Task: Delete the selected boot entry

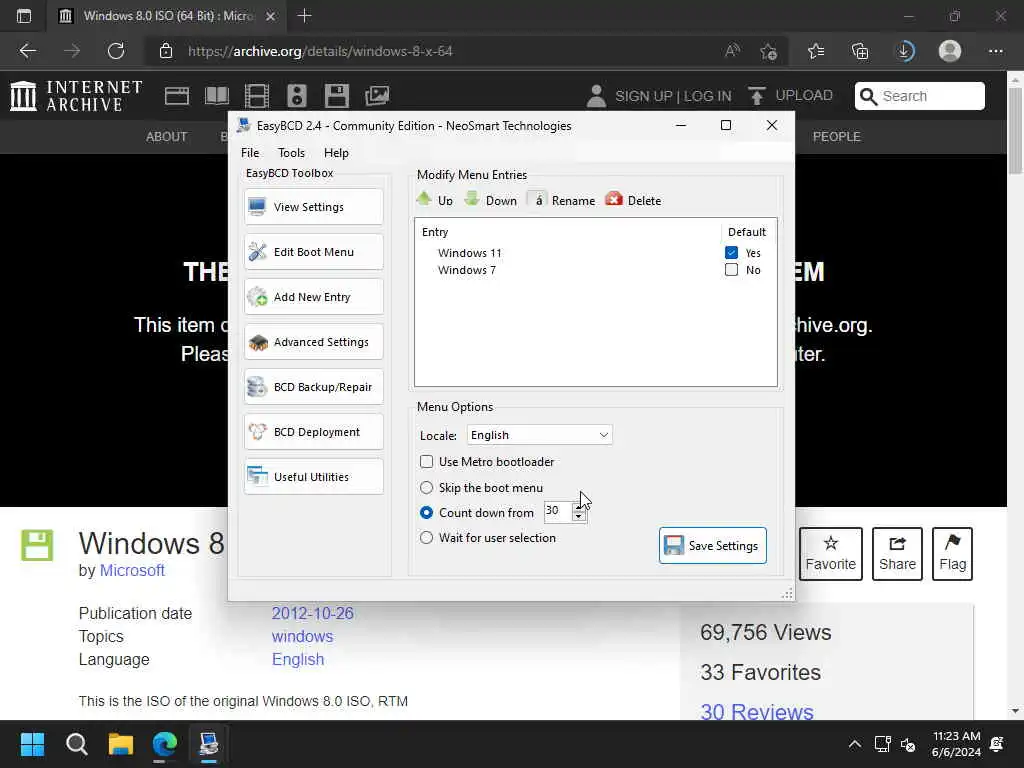Action: tap(633, 200)
